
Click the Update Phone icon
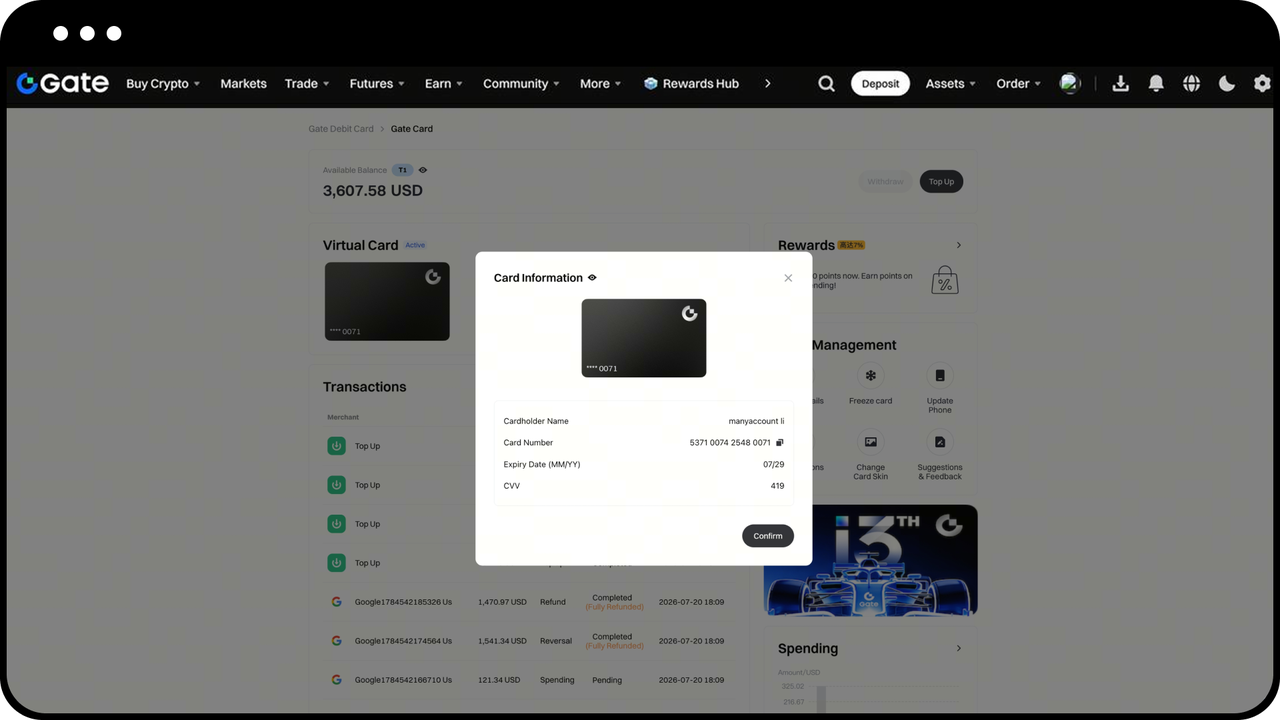click(x=940, y=376)
